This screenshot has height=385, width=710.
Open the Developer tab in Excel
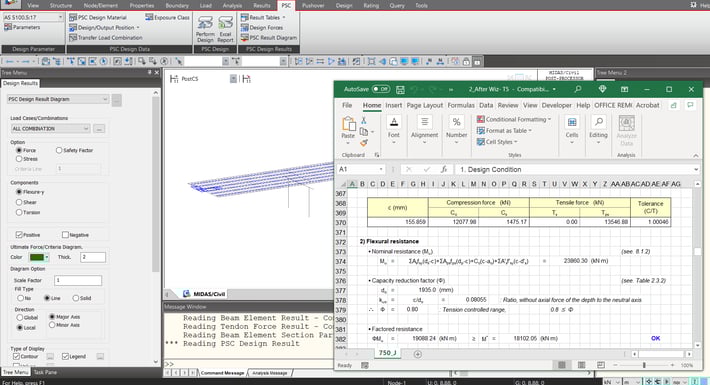pyautogui.click(x=556, y=105)
